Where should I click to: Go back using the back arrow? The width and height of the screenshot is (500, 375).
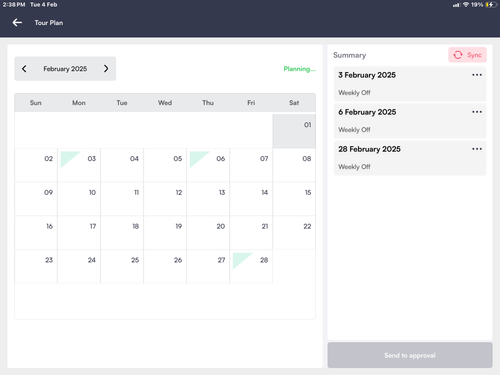tap(17, 23)
